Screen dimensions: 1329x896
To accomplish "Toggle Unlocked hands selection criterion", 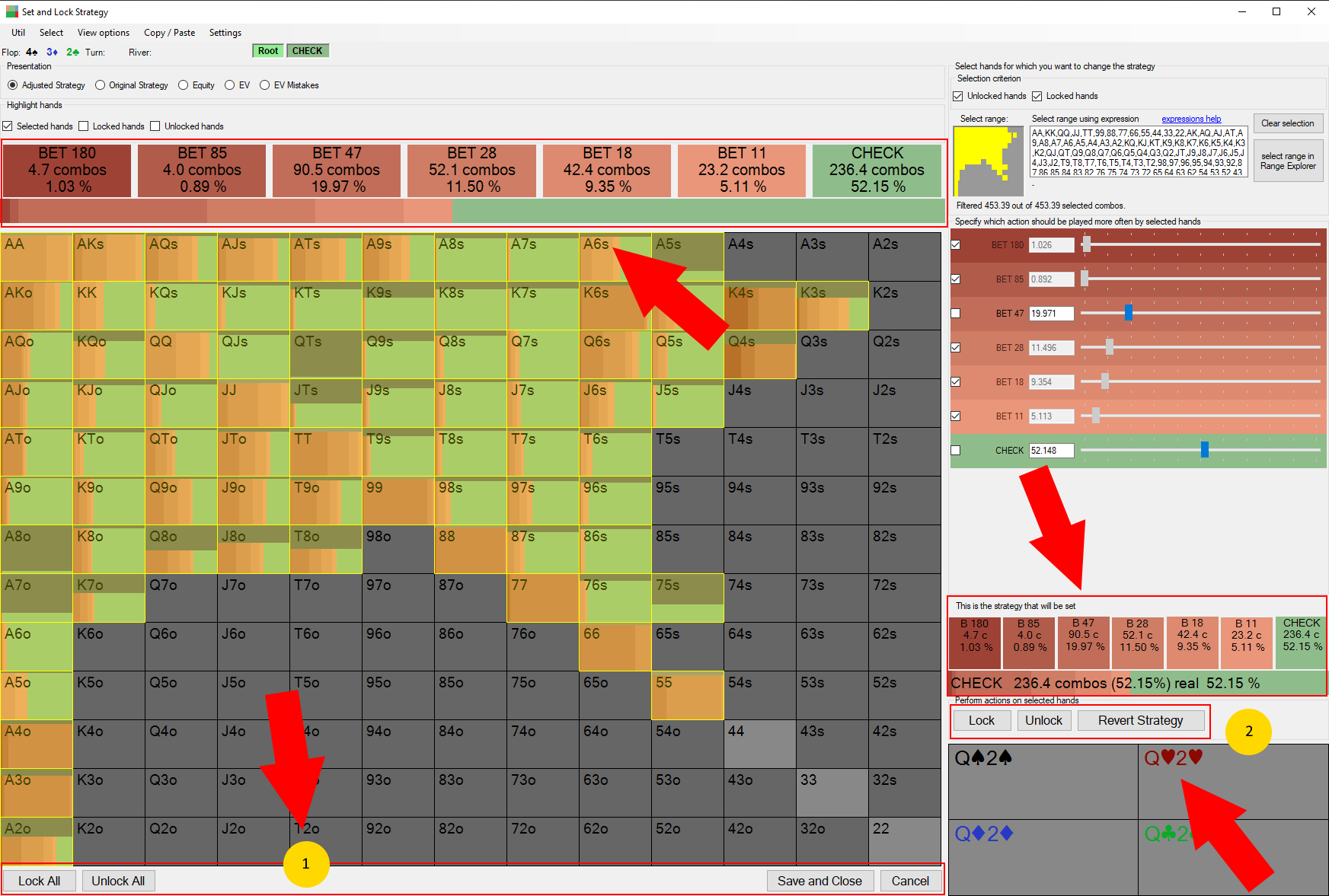I will point(958,96).
